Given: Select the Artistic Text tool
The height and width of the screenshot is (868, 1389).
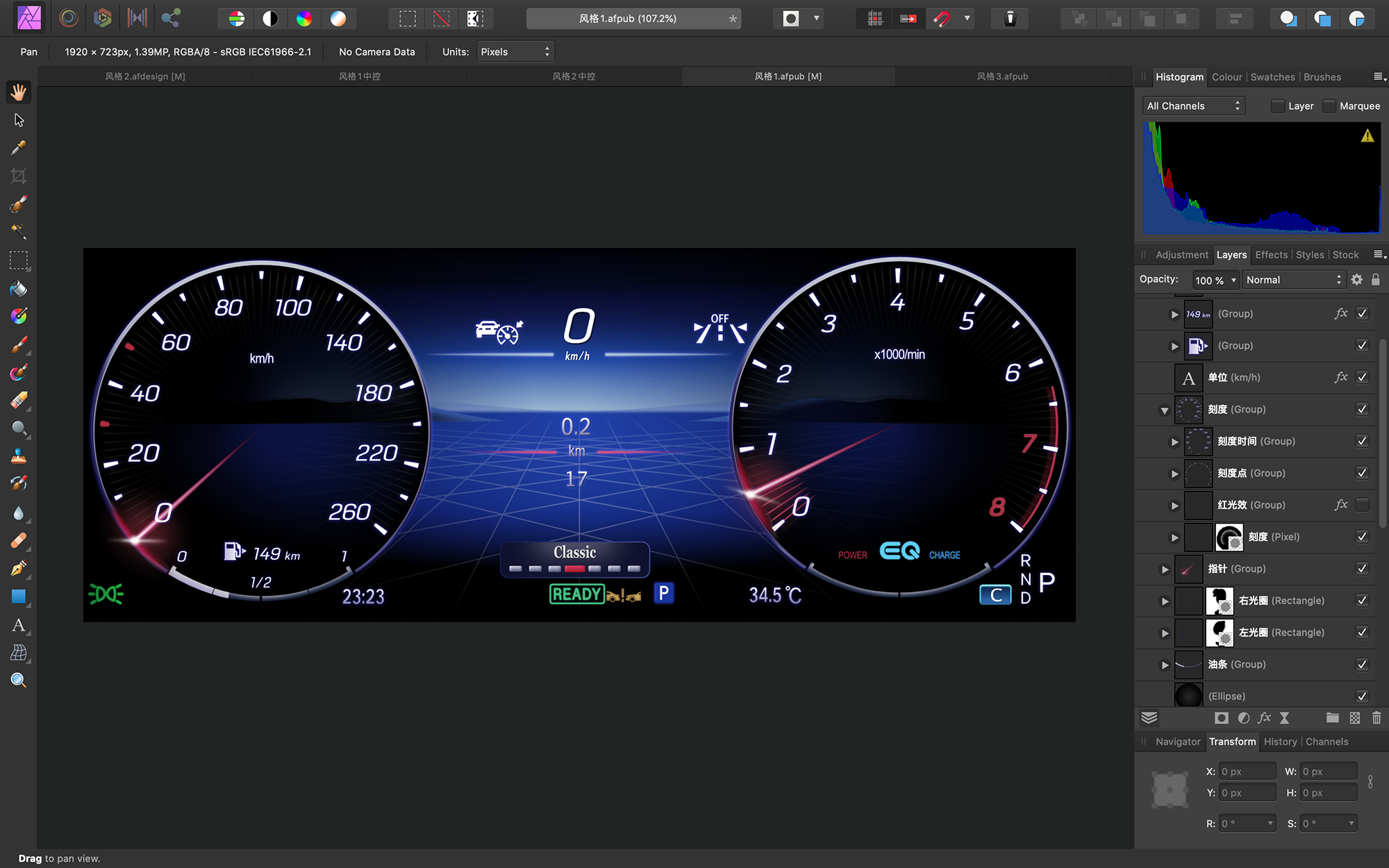Looking at the screenshot, I should point(19,625).
